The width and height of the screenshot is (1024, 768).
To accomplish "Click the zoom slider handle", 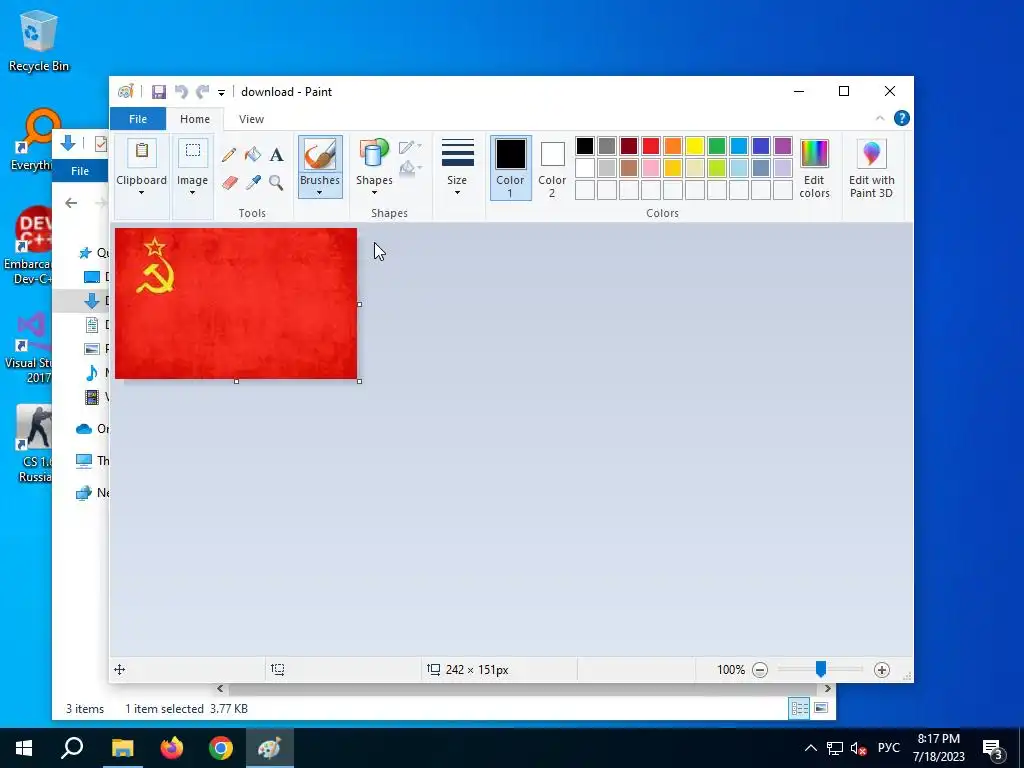I will tap(821, 669).
